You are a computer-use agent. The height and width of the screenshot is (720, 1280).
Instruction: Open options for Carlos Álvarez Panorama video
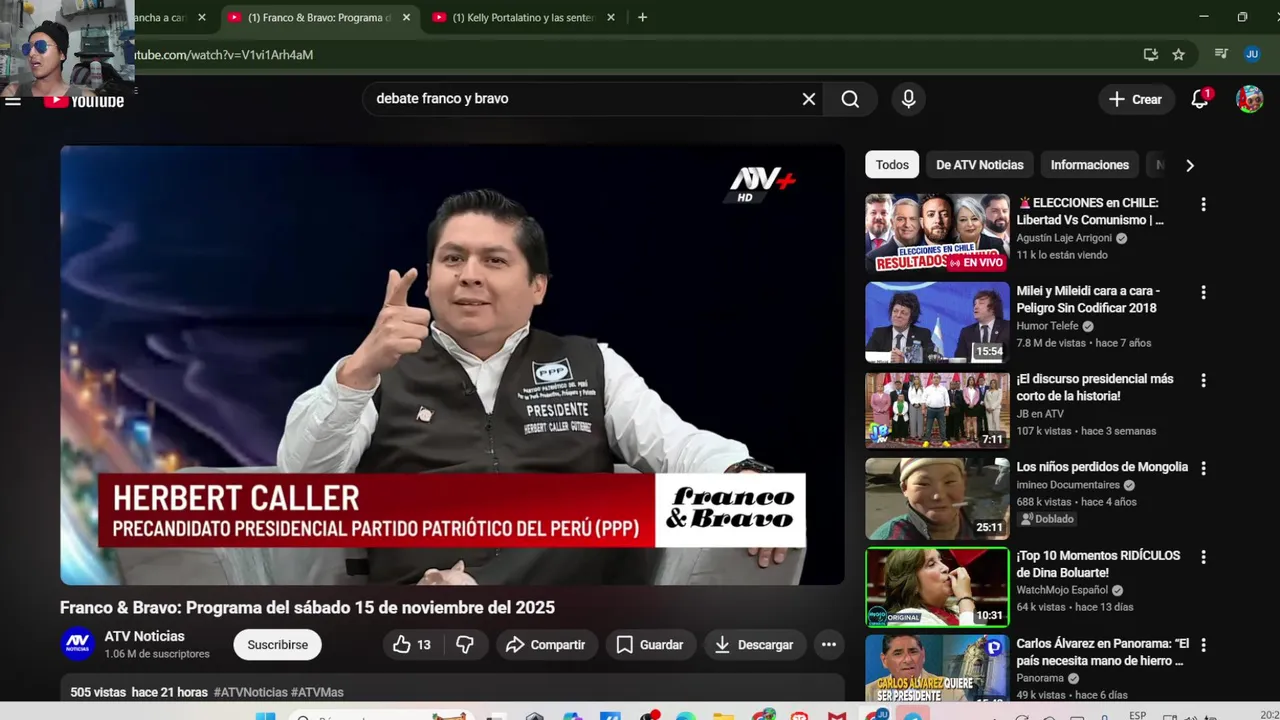click(1203, 645)
